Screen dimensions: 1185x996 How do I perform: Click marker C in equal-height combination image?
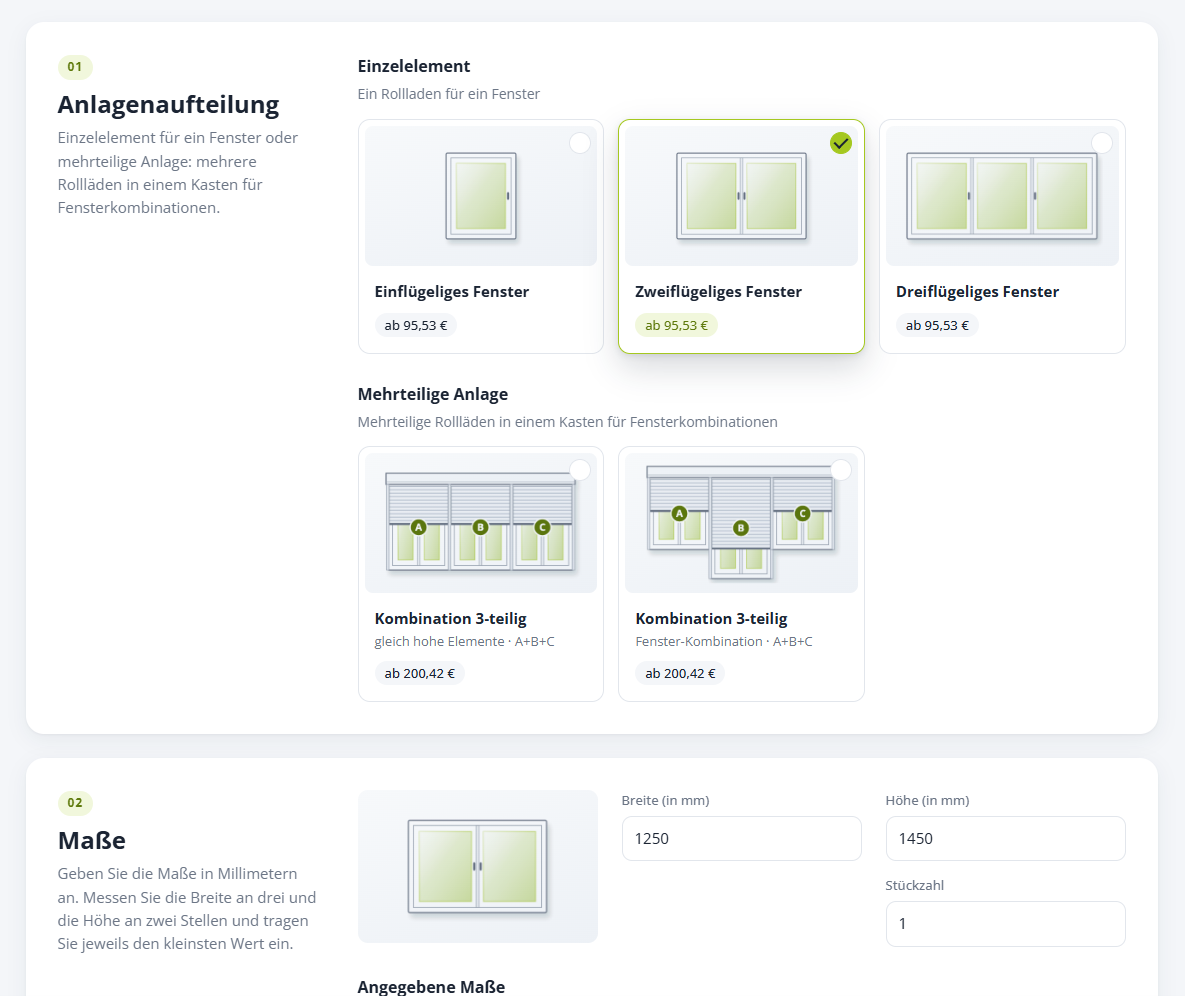coord(542,527)
